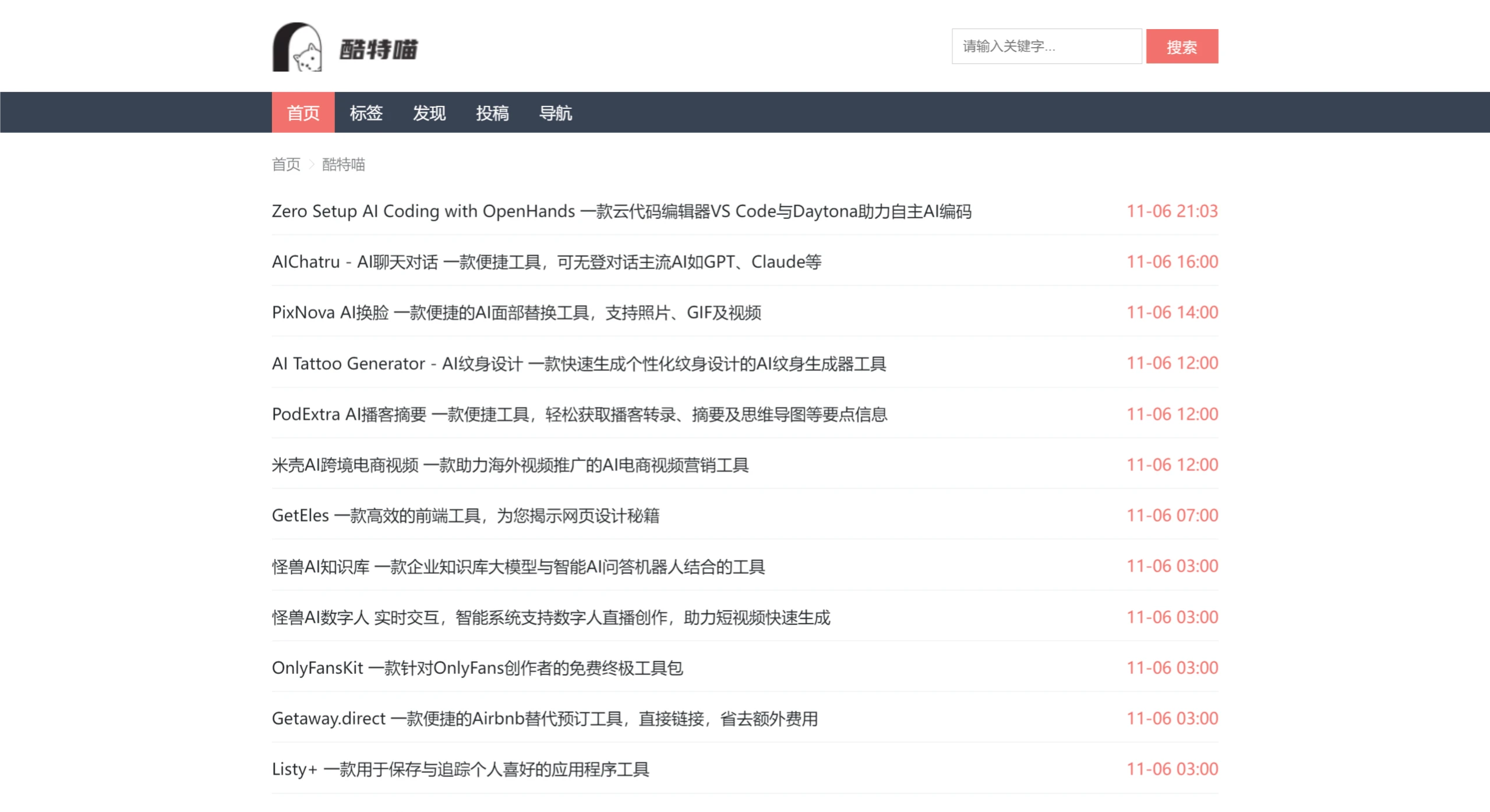1490x812 pixels.
Task: Open the Getaway.direct Airbnb alternative article
Action: point(545,718)
